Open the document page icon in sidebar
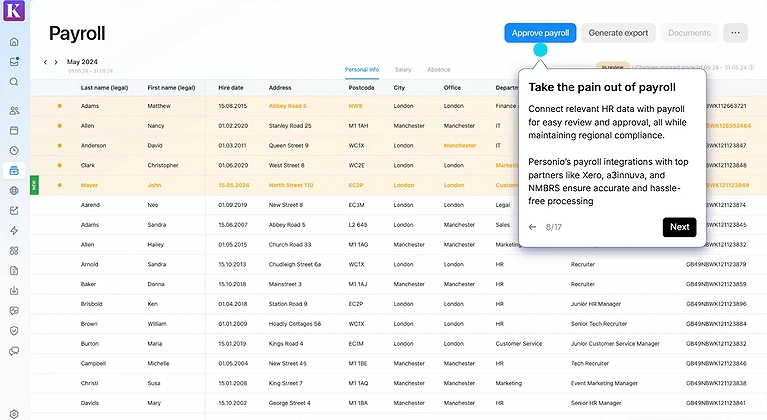This screenshot has width=767, height=420. (14, 271)
